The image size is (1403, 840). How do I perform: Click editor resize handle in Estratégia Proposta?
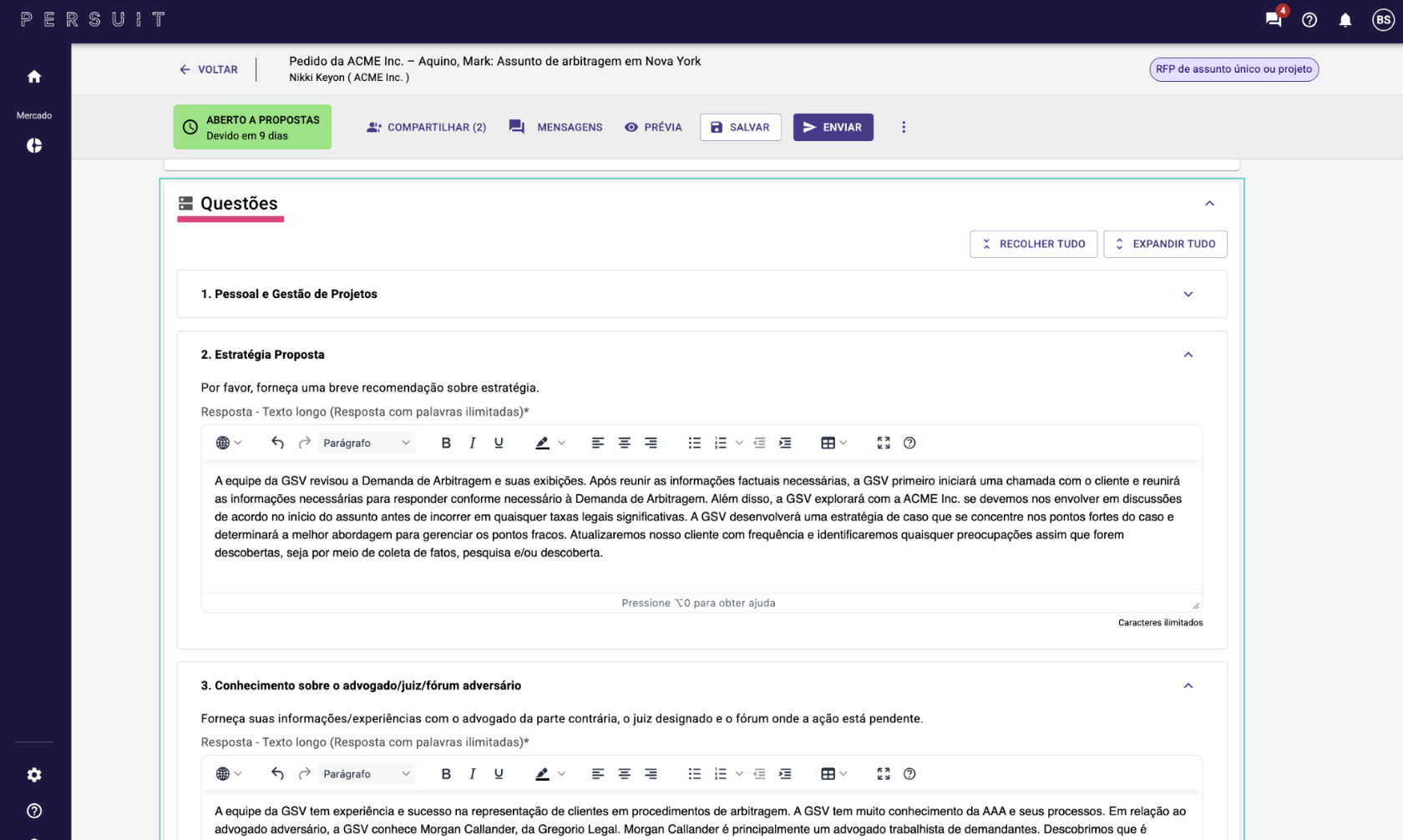pos(1195,605)
